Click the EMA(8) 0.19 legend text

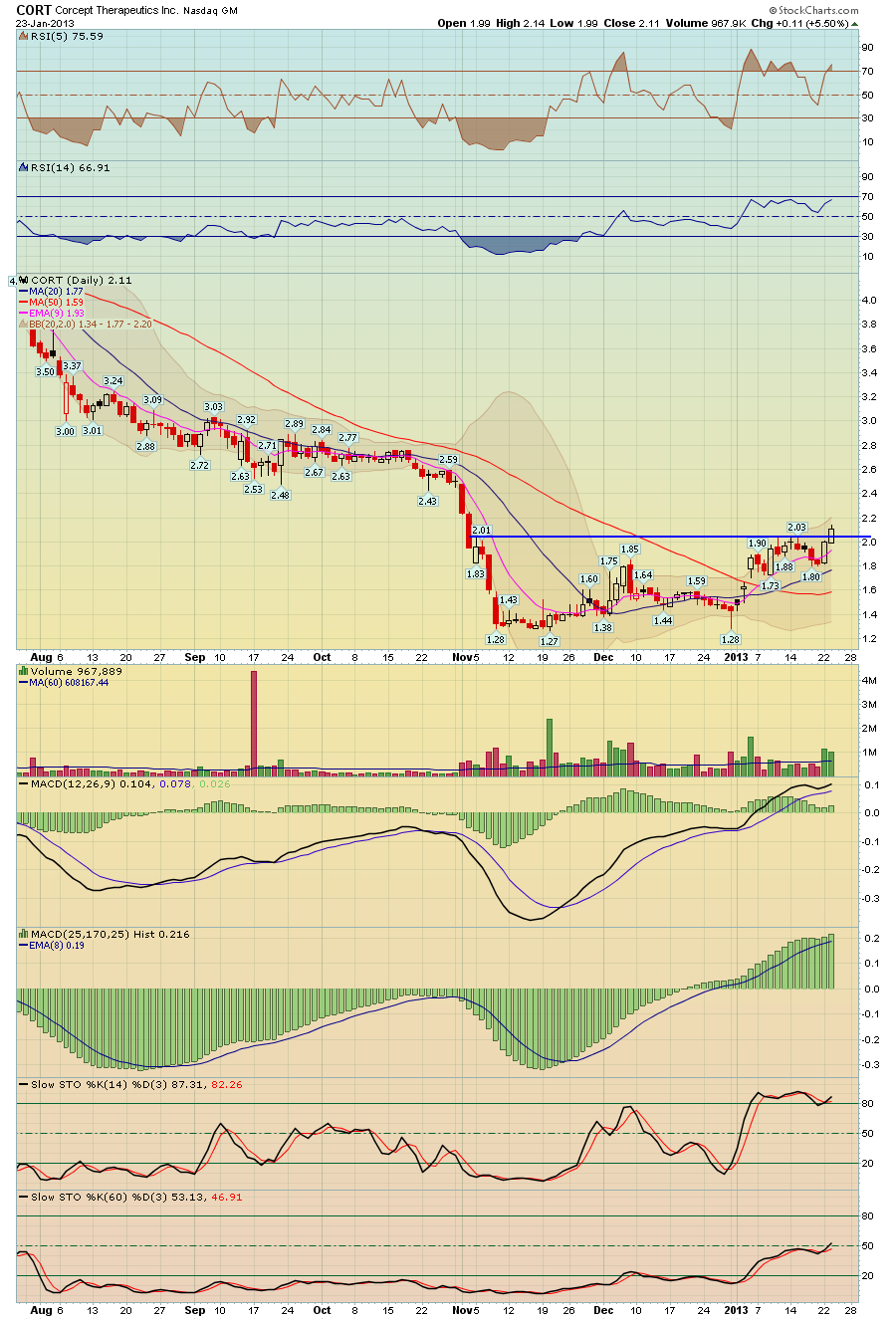58,945
